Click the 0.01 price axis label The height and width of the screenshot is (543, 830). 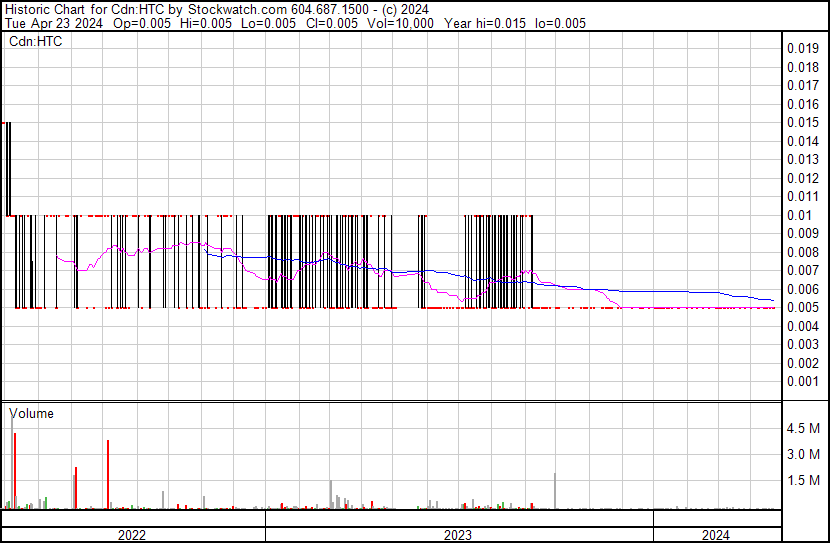tap(798, 215)
